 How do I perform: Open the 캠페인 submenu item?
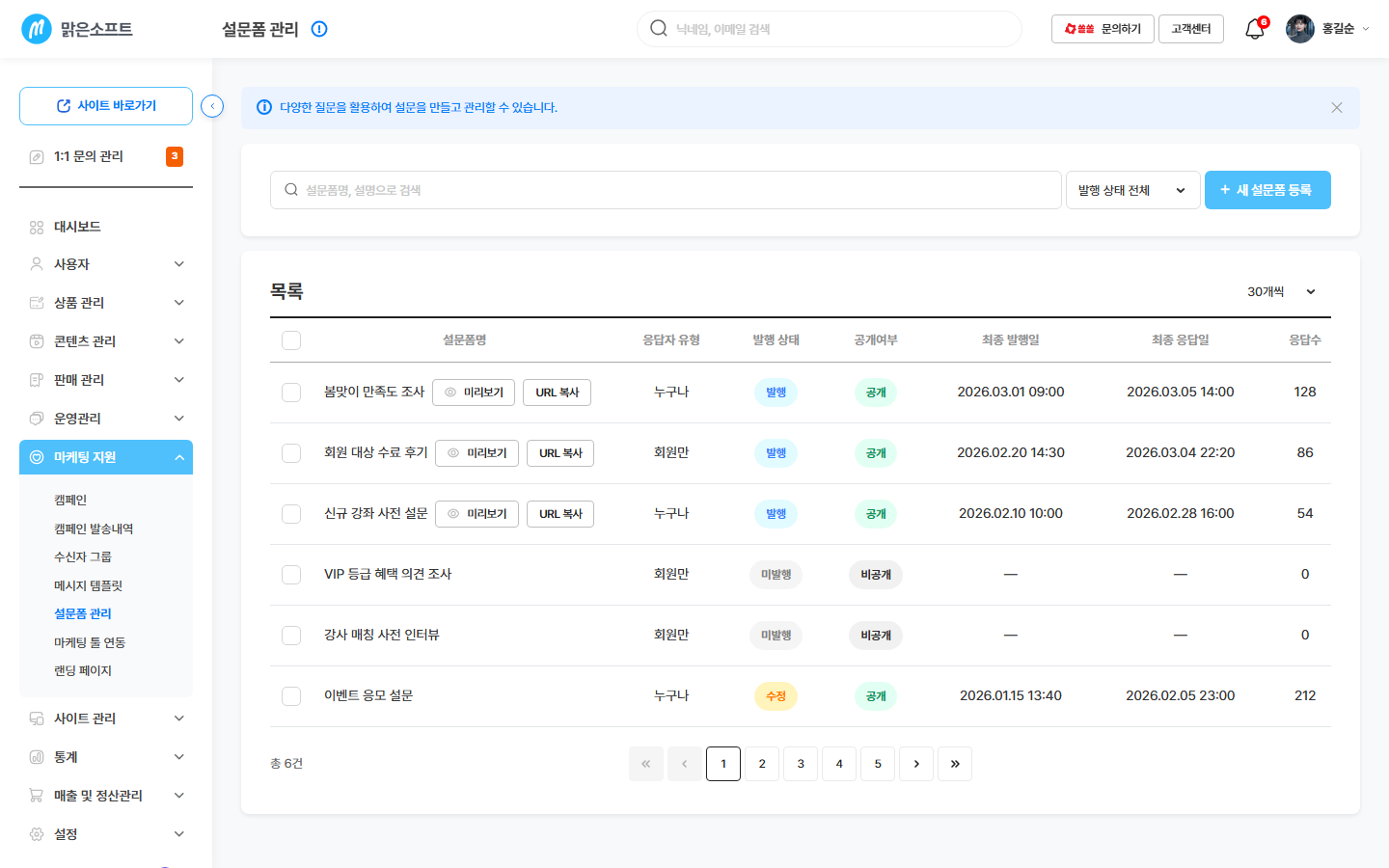coord(70,500)
